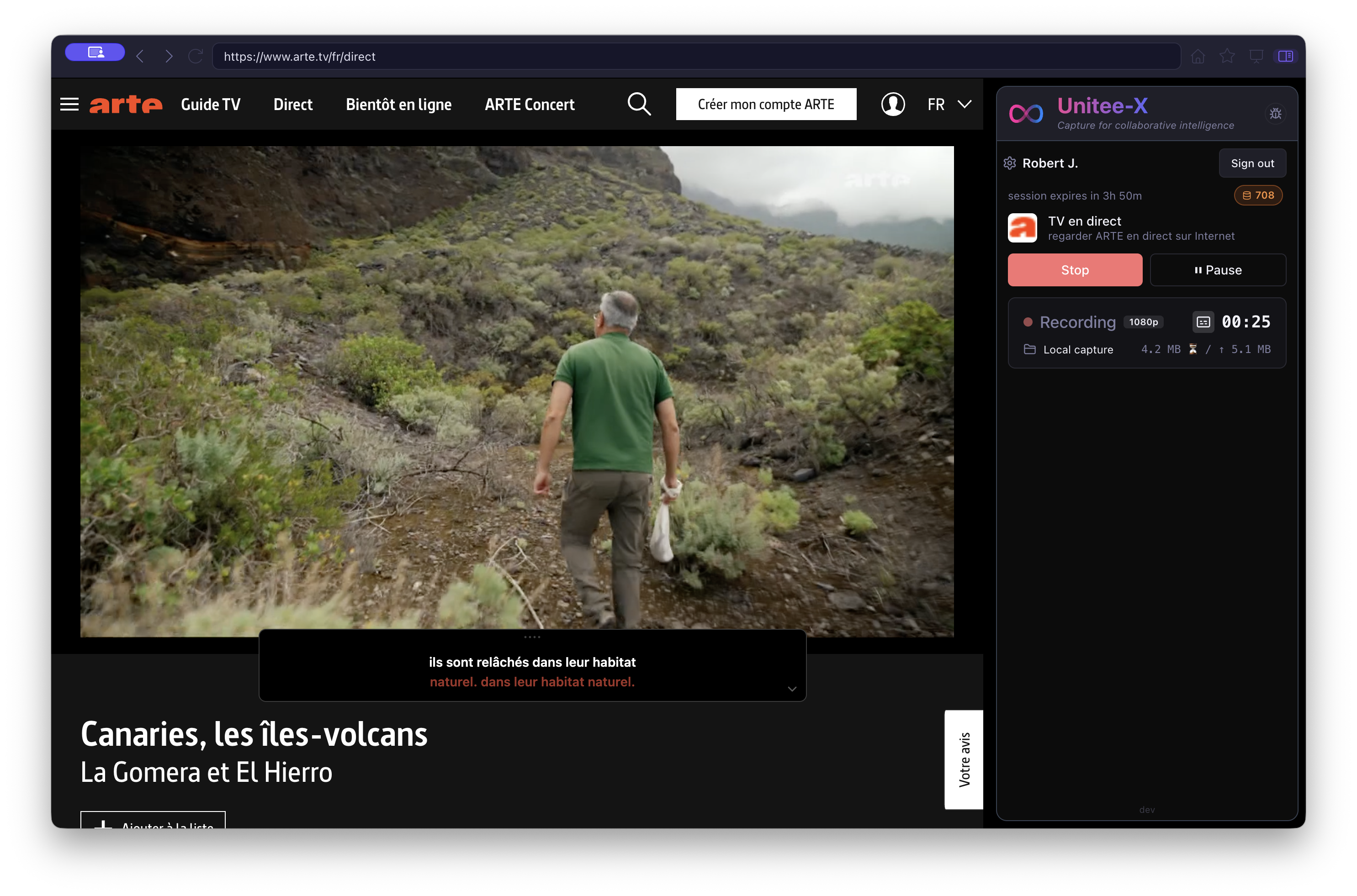Collapse the subtitle box with the chevron

(x=792, y=689)
